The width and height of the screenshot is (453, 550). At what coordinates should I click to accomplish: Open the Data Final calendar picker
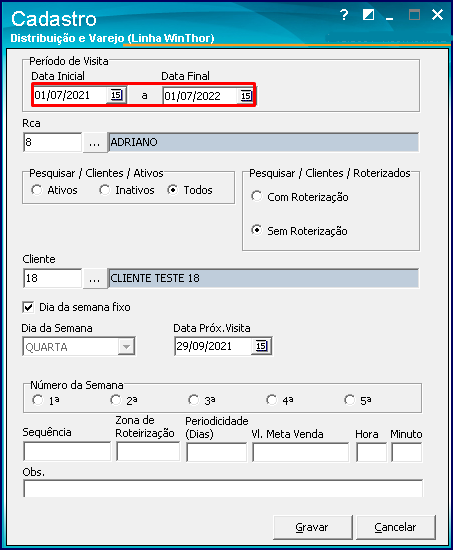[x=246, y=96]
